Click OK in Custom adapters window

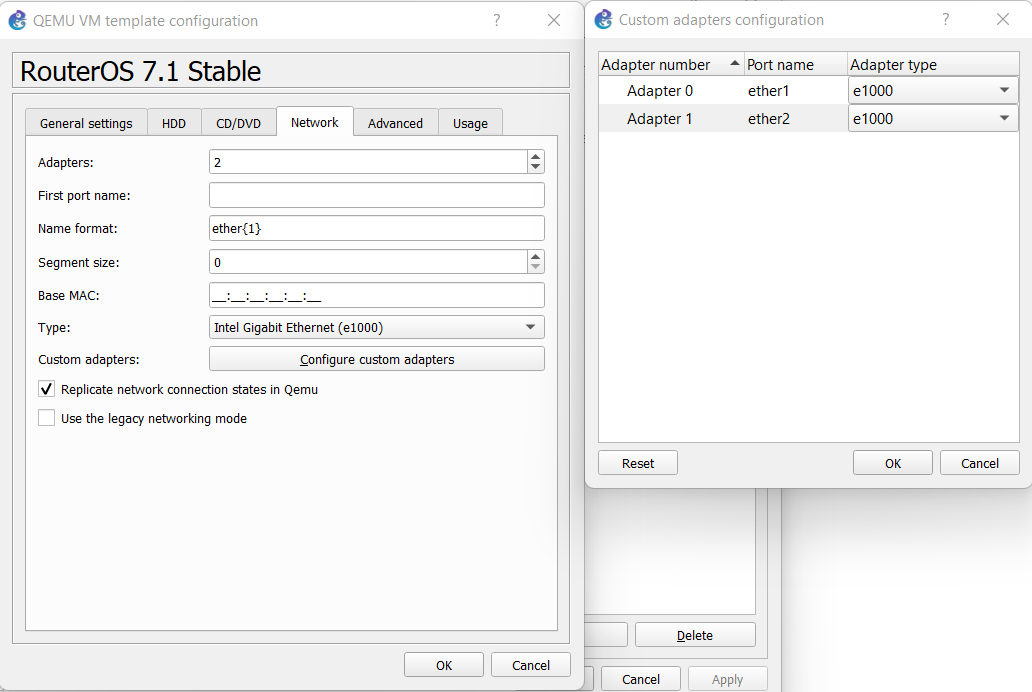[892, 463]
